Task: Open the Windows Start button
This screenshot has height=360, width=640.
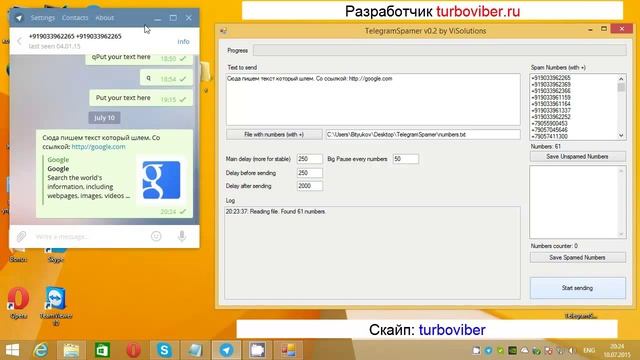Action: click(x=12, y=350)
